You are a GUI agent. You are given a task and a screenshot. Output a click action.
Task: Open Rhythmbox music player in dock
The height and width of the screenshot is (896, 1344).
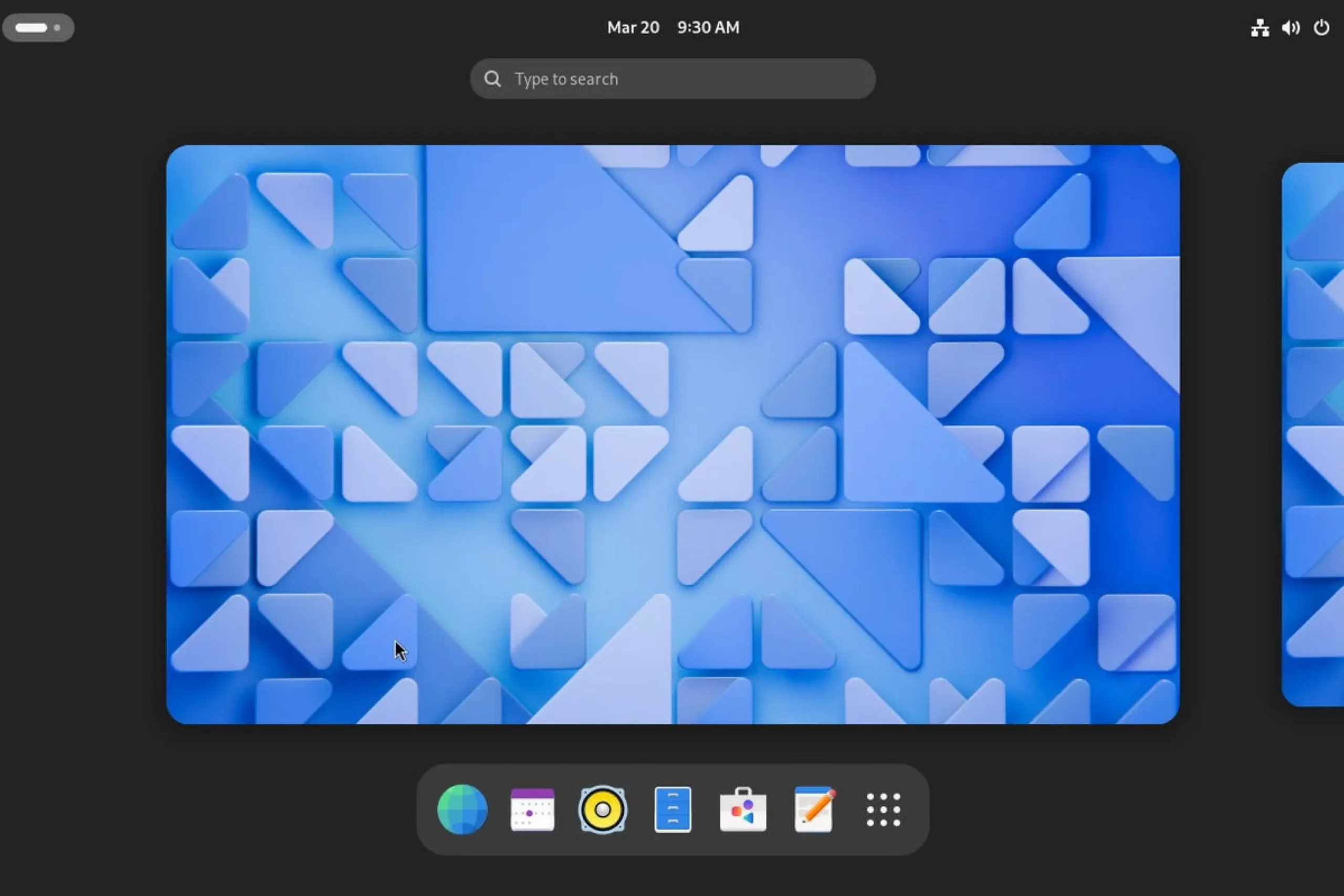602,809
